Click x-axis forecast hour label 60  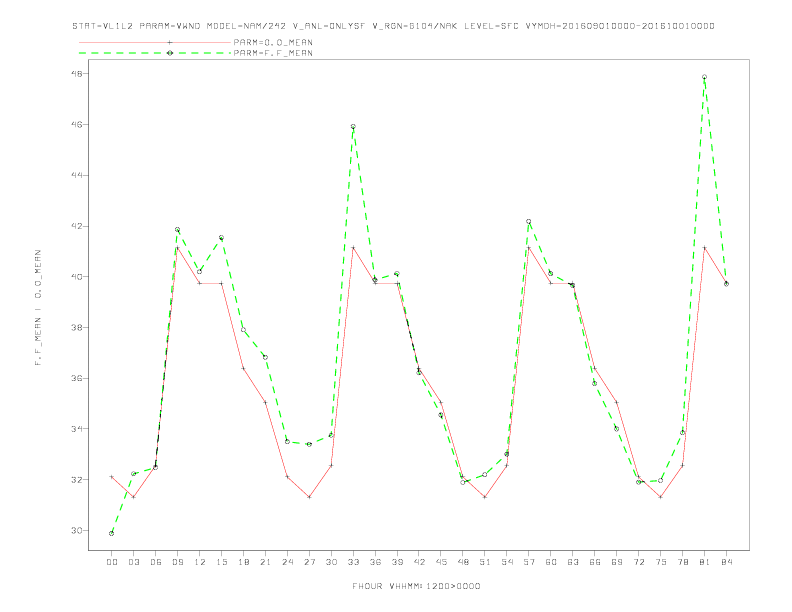pos(551,562)
